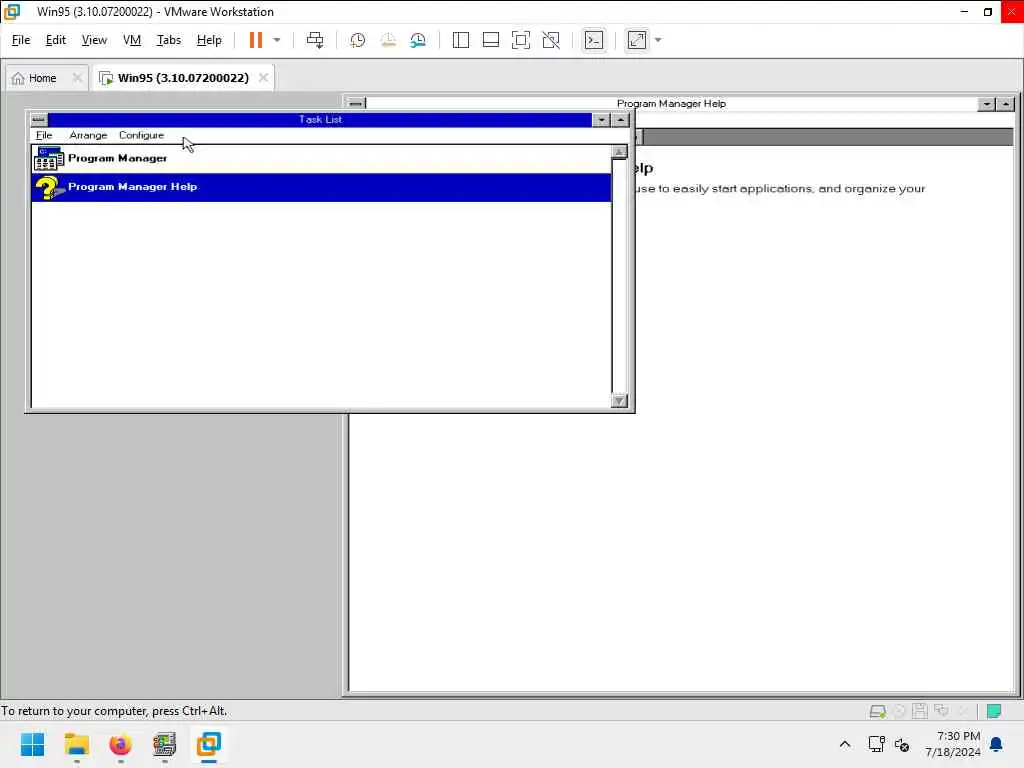Click Task List scrollbar down arrow
The image size is (1024, 768).
coord(619,400)
